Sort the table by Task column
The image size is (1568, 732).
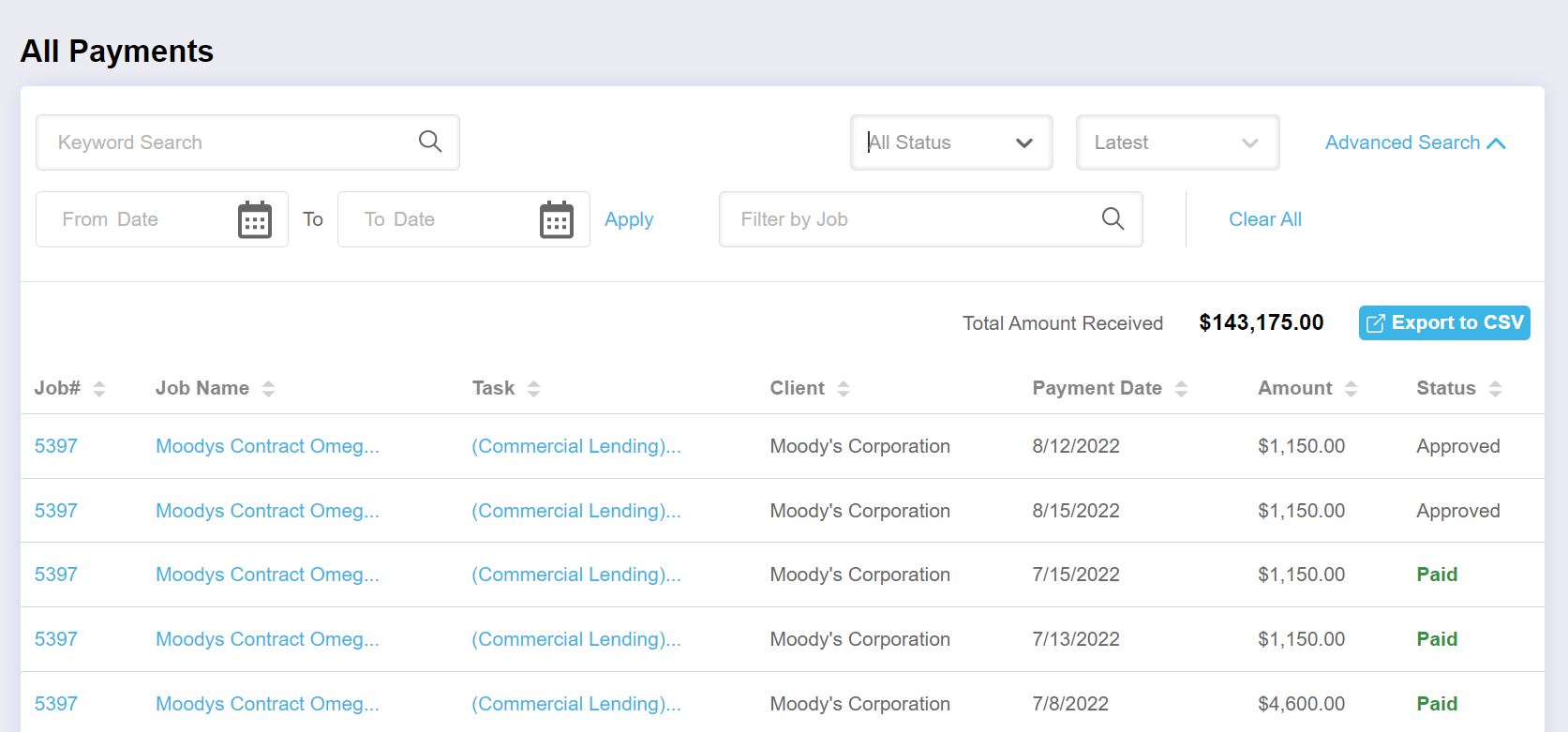tap(533, 389)
